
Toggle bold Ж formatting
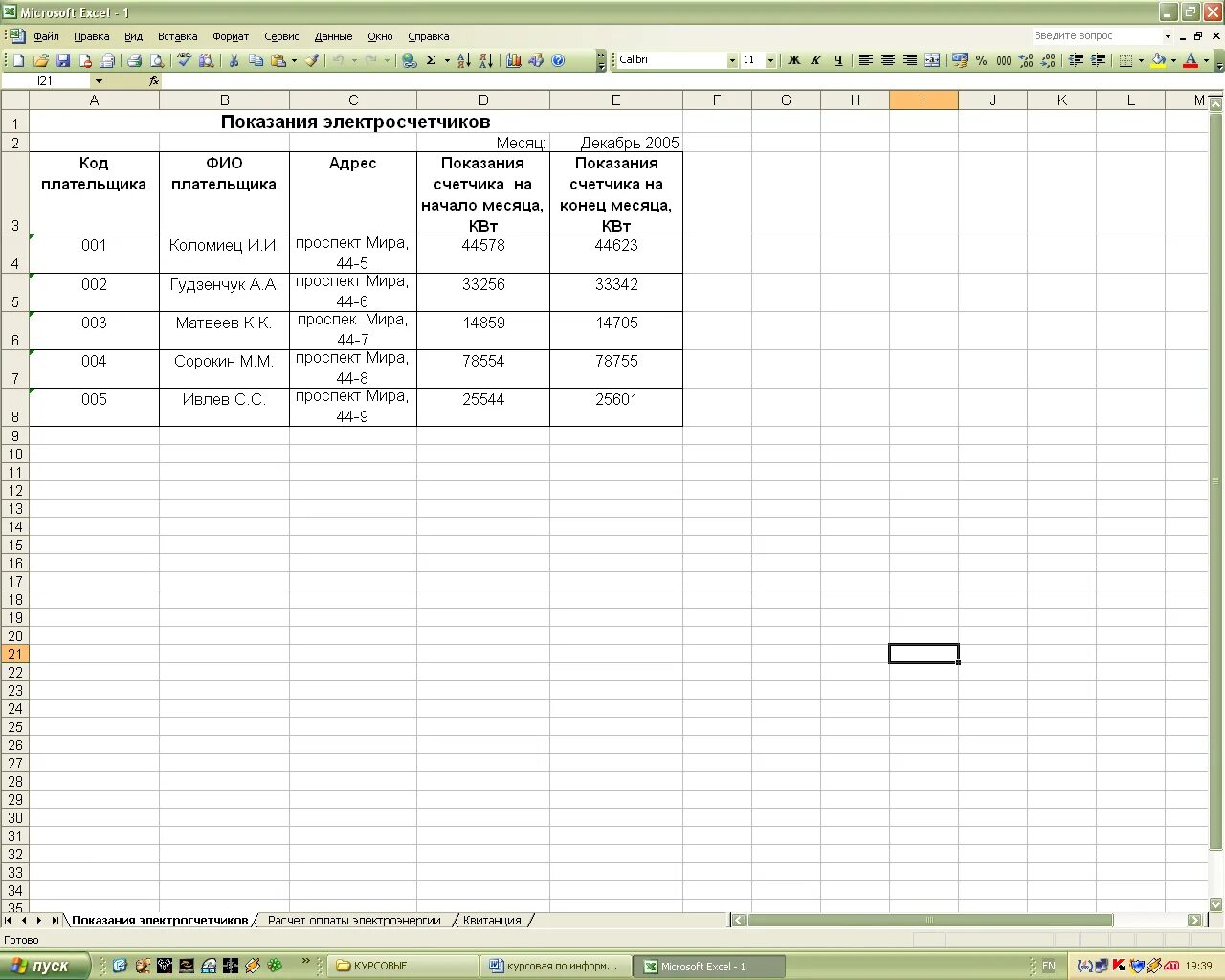pos(793,60)
